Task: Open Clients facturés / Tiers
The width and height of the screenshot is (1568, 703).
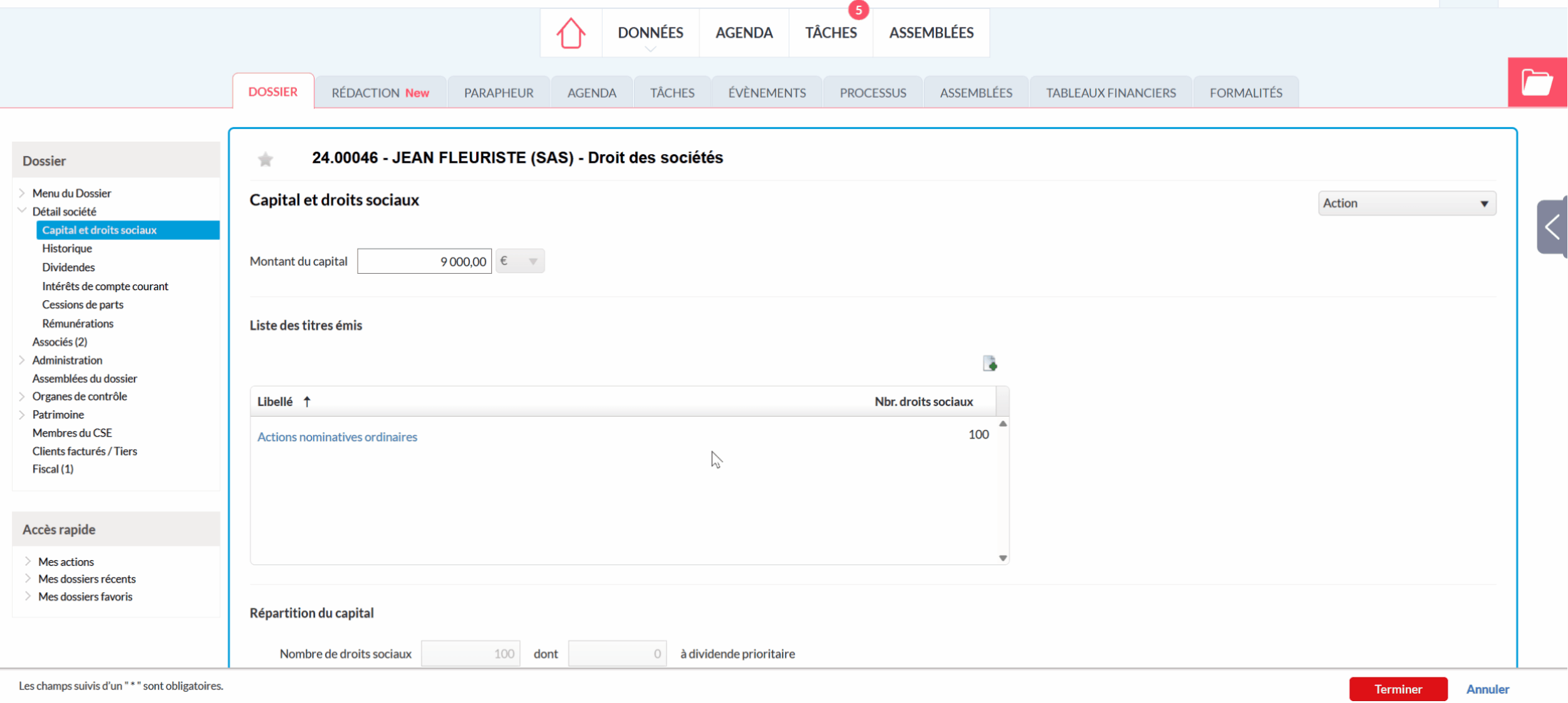Action: coord(85,451)
